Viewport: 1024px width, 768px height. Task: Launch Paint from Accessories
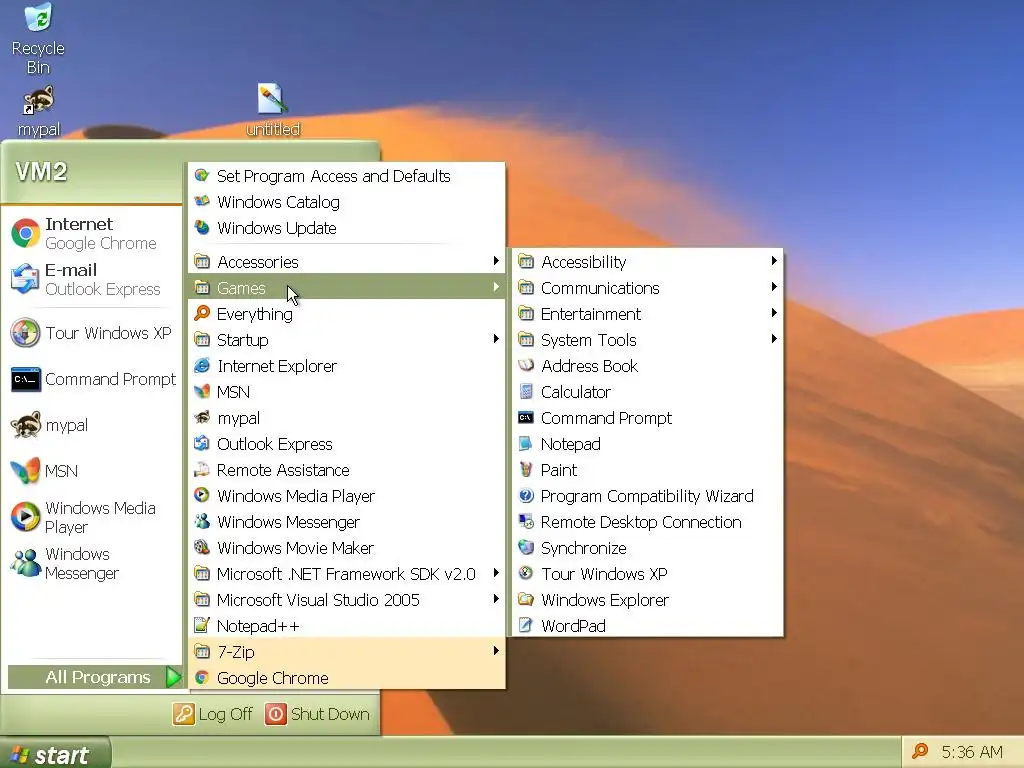pos(648,470)
